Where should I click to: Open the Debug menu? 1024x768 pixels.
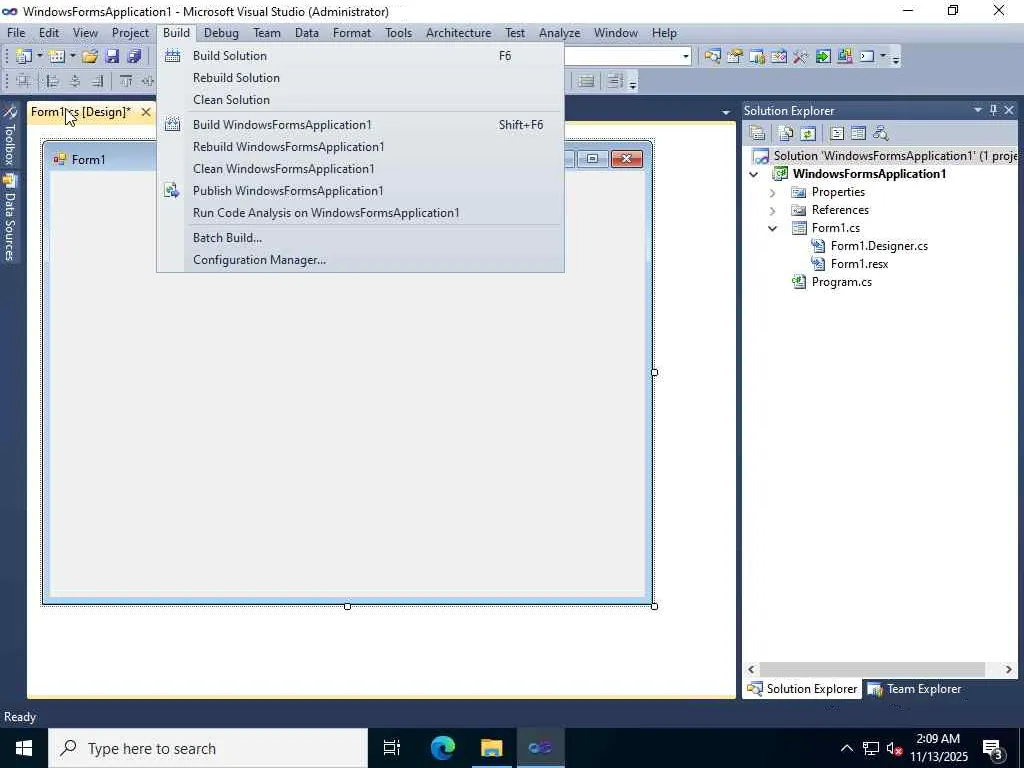[x=221, y=33]
